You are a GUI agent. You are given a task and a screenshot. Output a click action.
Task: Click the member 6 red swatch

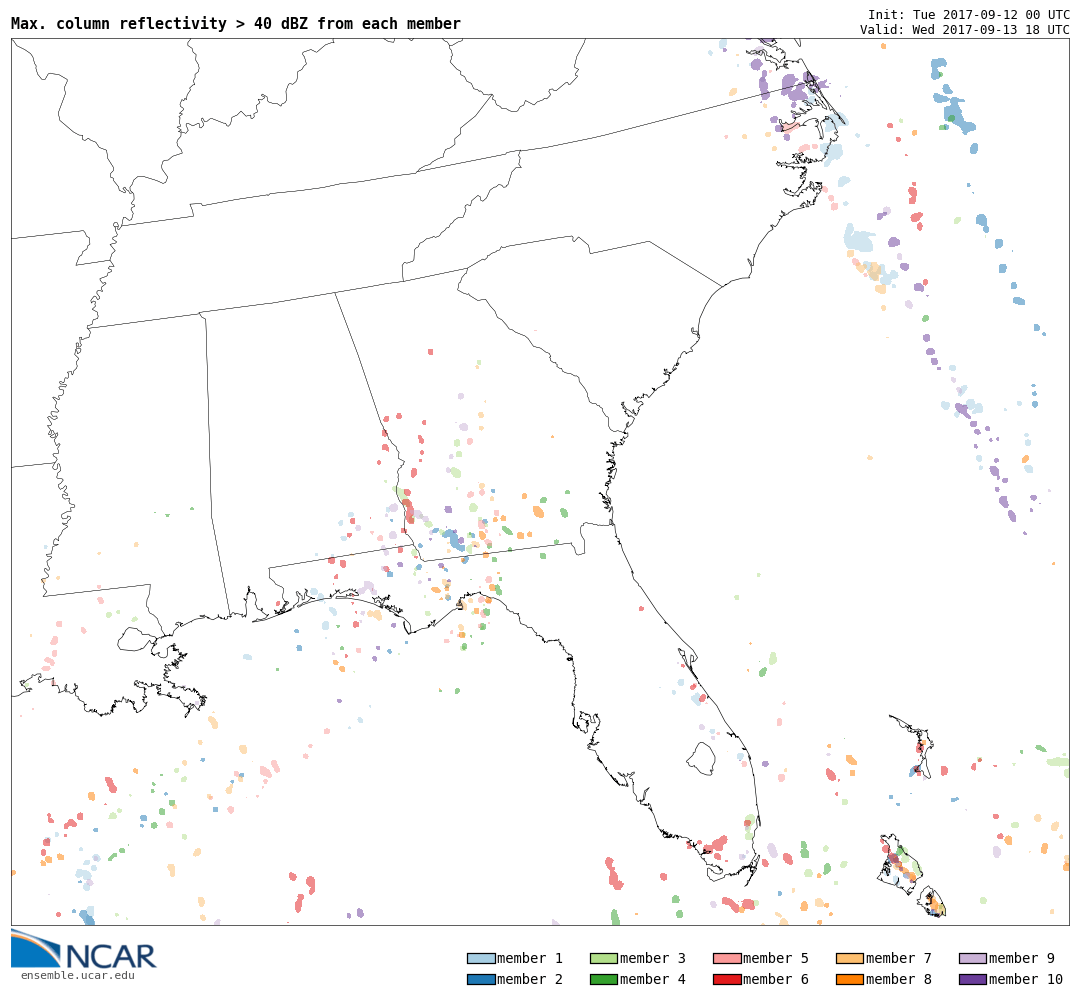727,979
